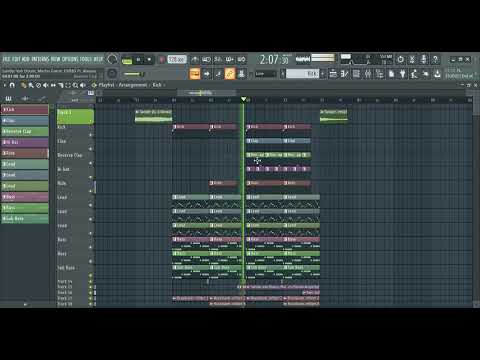Screen dimensions: 480x360
Task: Click the help question mark icon
Action: [x=435, y=60]
